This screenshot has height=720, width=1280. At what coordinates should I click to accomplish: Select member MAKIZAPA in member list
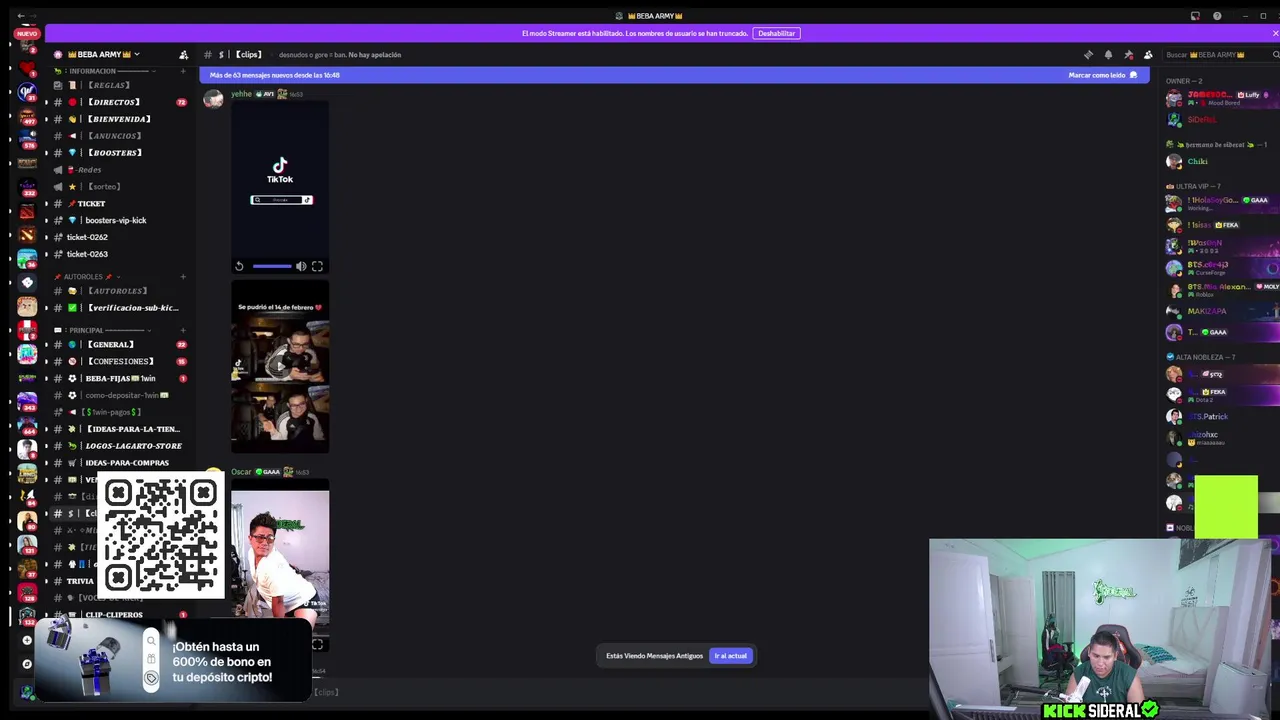(x=1206, y=311)
